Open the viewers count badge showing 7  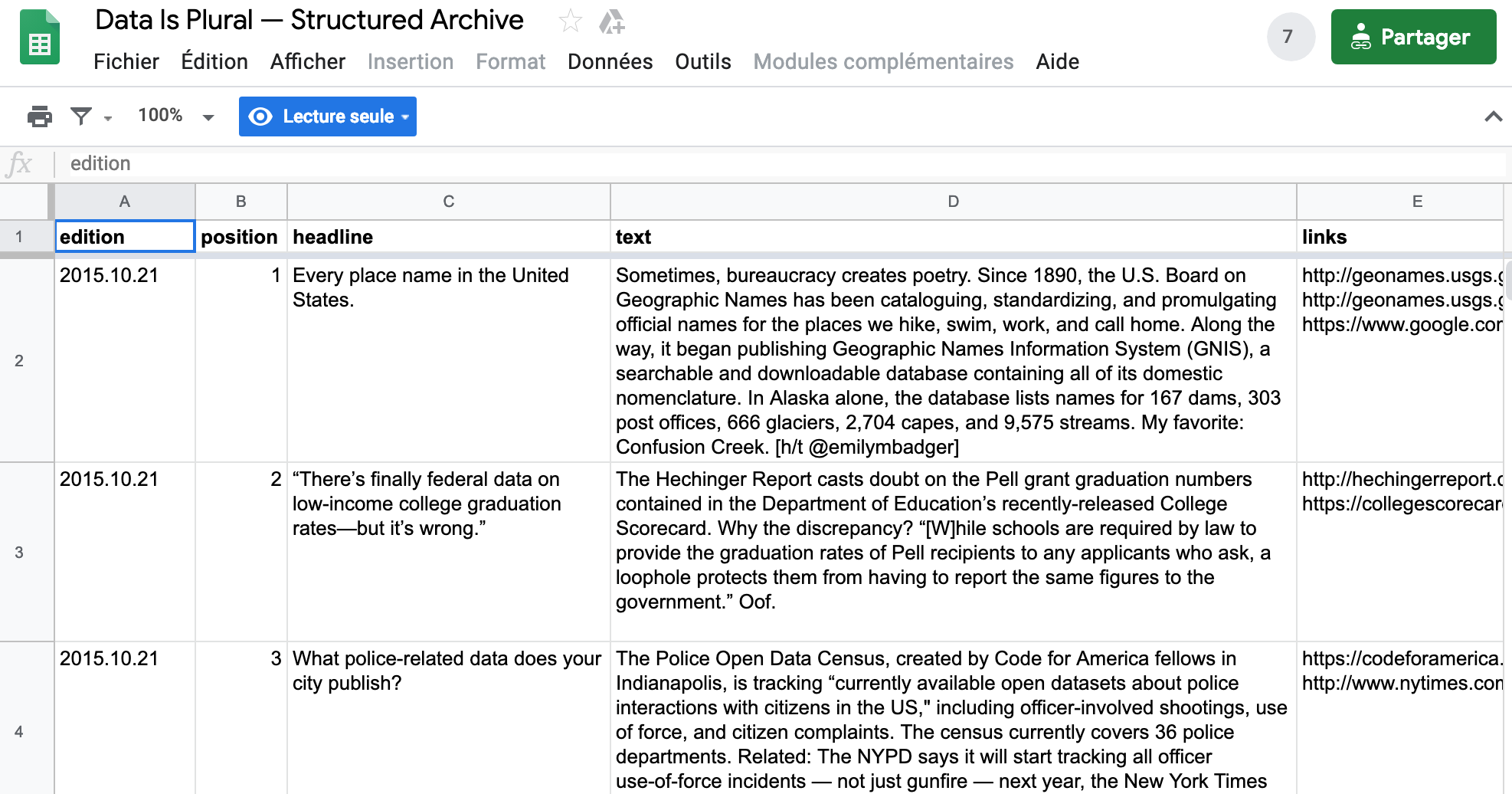click(x=1290, y=37)
